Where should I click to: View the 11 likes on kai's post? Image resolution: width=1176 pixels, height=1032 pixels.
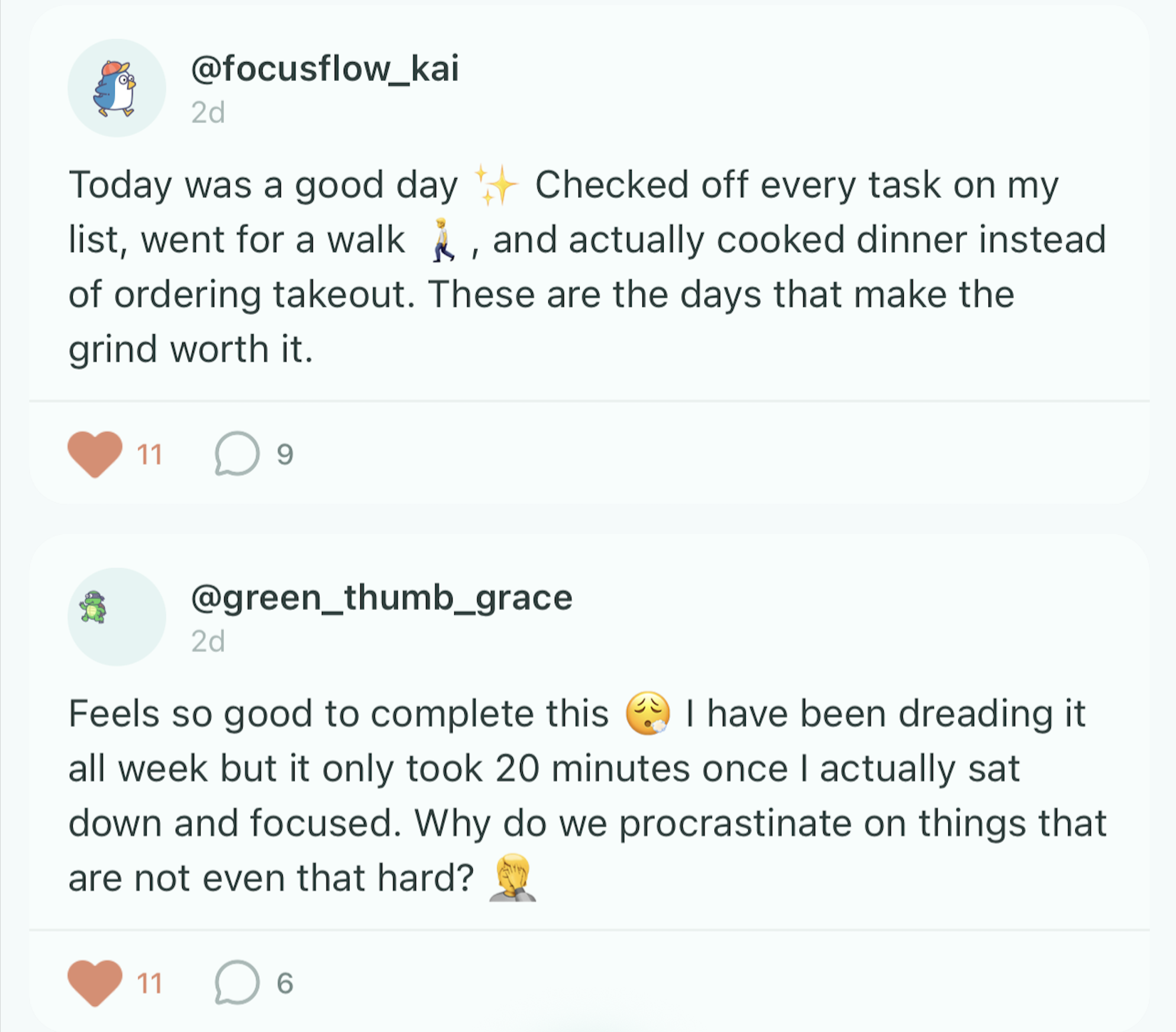pos(148,453)
